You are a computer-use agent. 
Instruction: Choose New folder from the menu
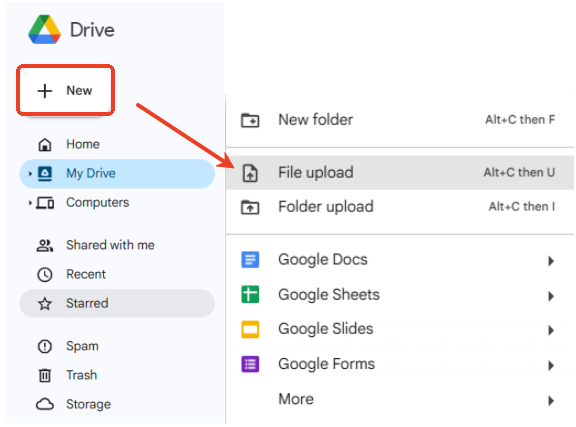400,120
